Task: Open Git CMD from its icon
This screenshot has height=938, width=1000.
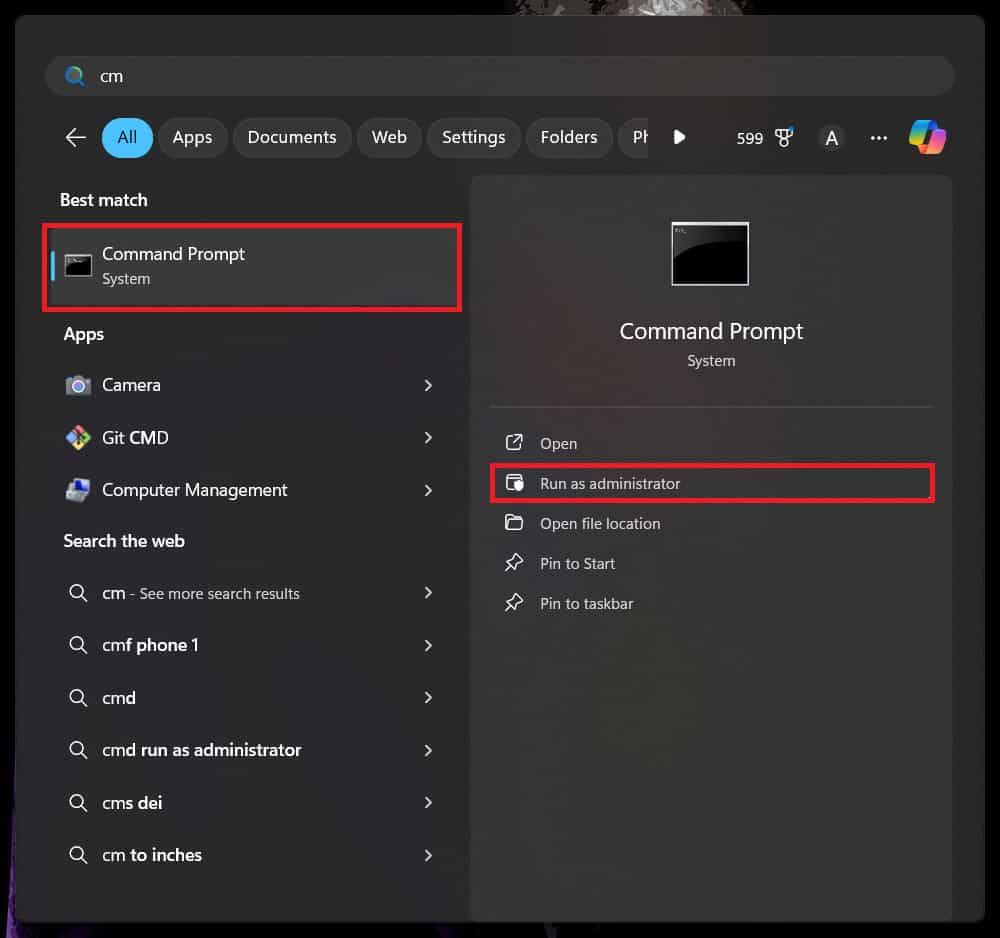Action: 78,437
